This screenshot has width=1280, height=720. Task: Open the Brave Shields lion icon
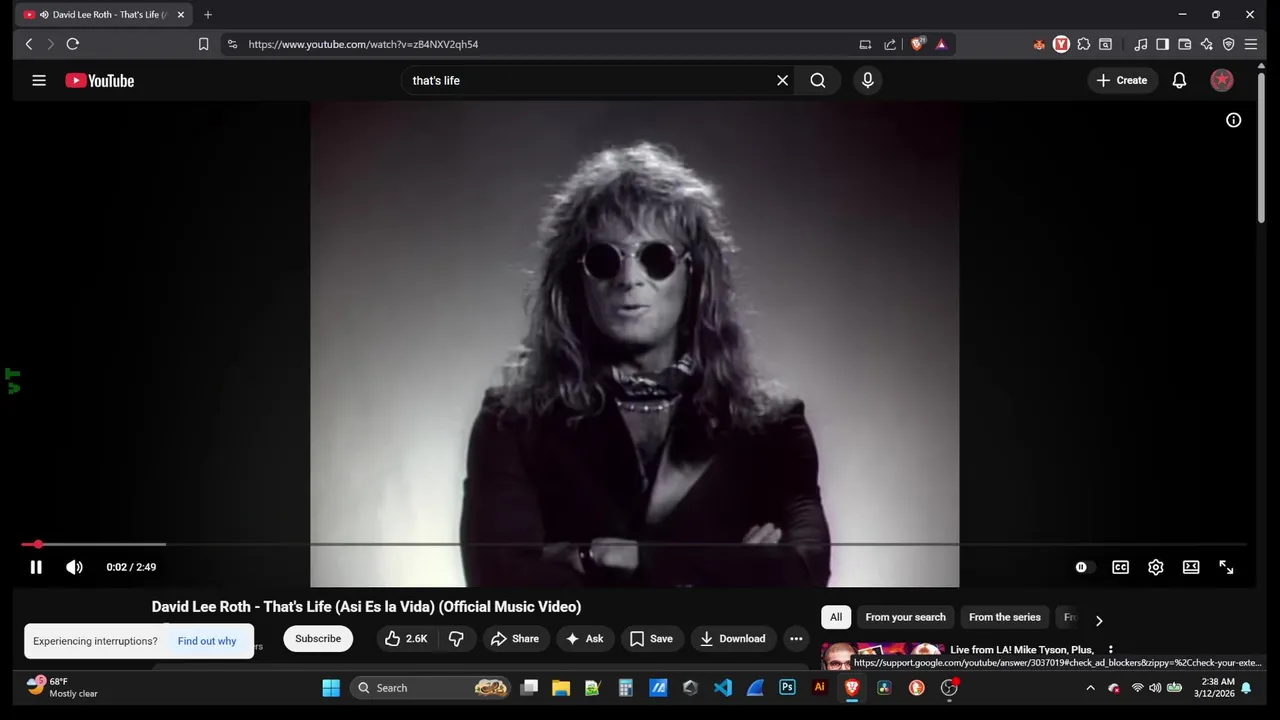point(917,44)
